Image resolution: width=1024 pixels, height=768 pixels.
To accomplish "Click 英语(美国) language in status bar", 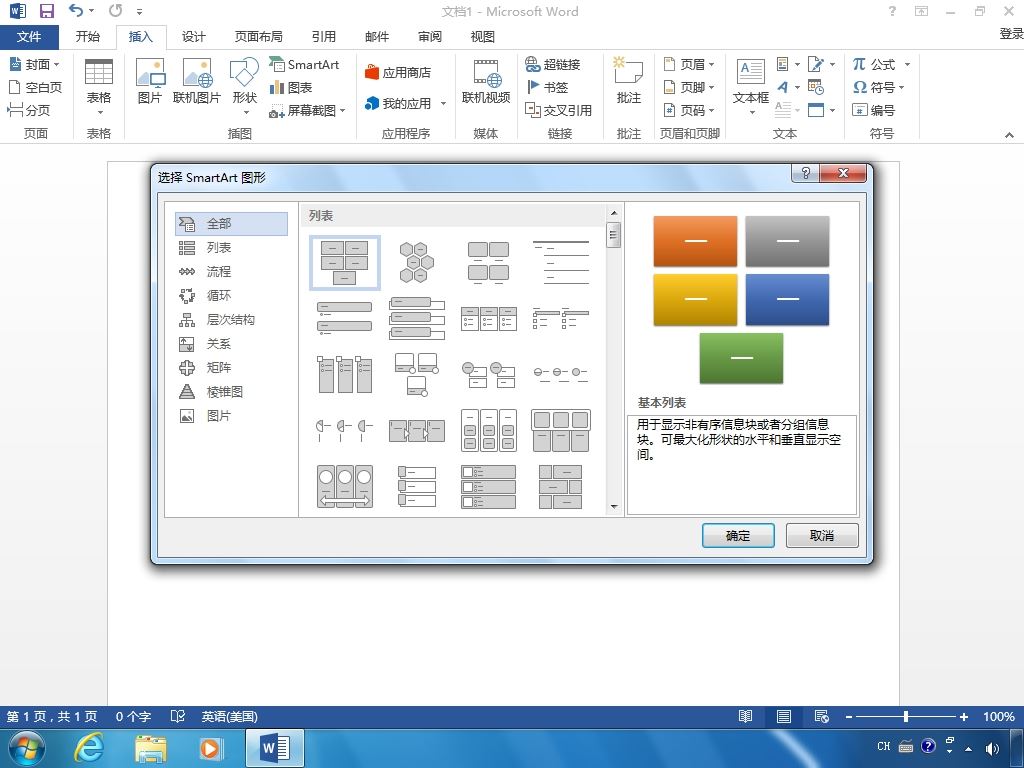I will [229, 716].
